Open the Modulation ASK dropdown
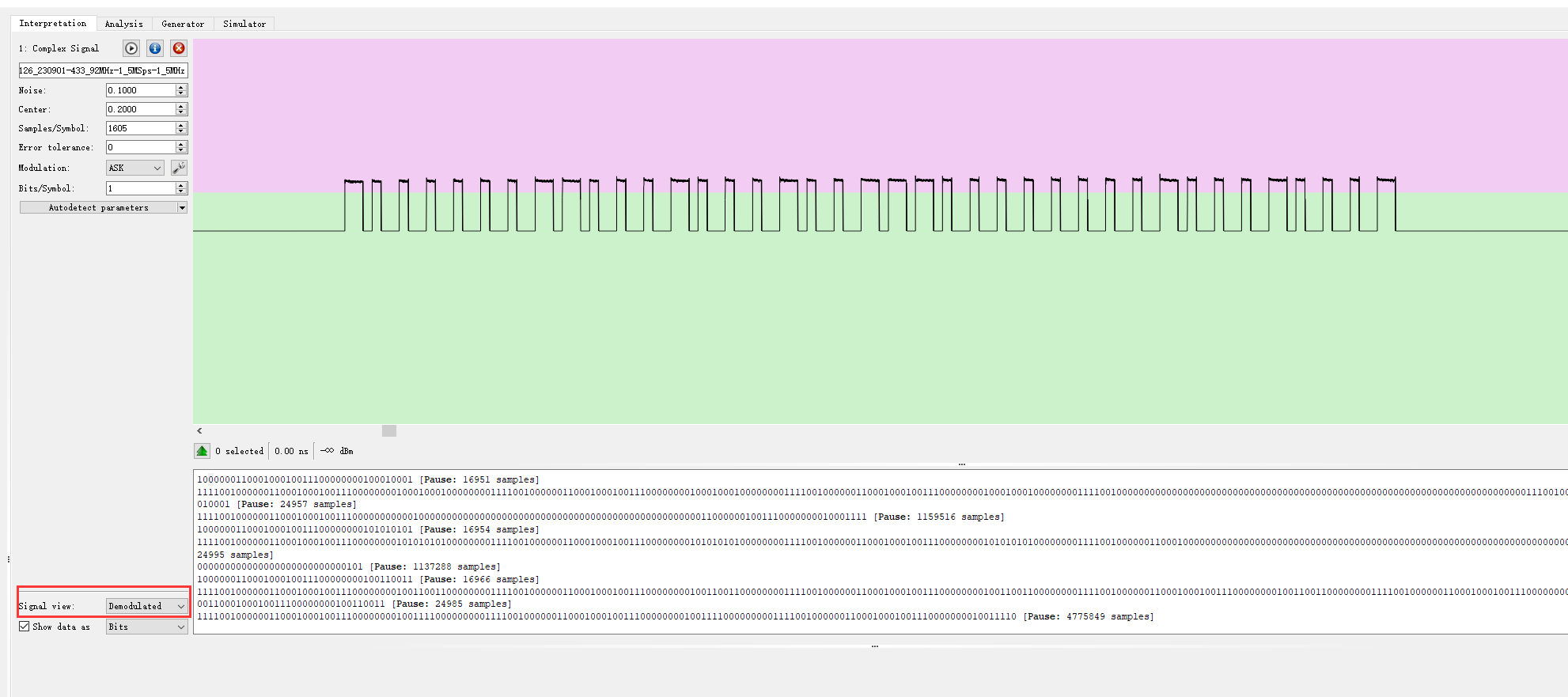Screen dimensions: 1568x697 [x=135, y=168]
